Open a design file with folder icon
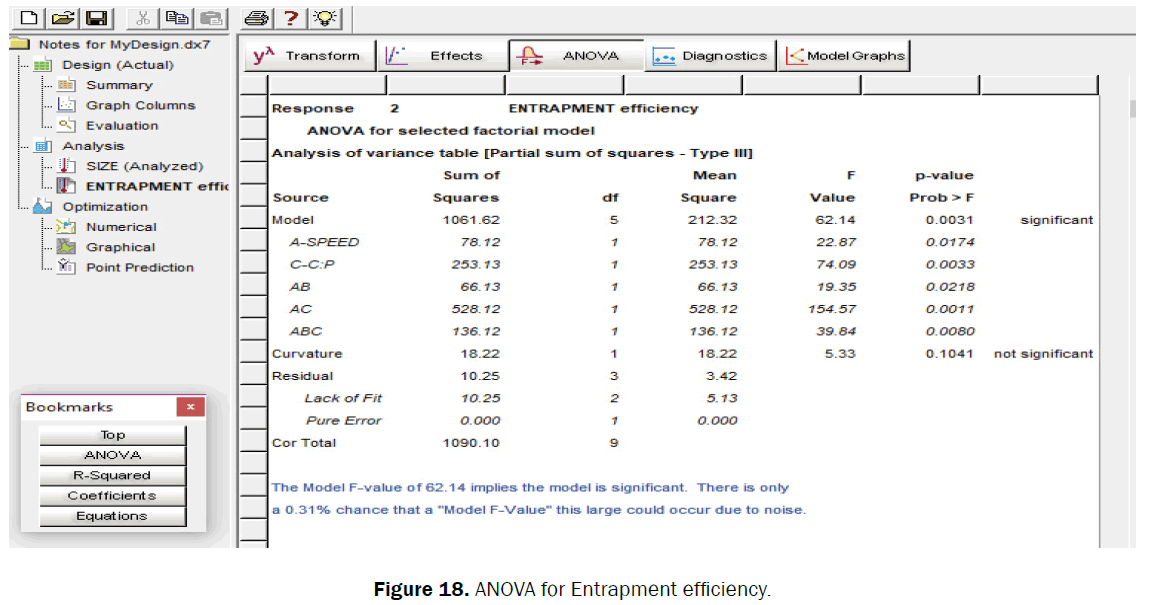 (63, 18)
